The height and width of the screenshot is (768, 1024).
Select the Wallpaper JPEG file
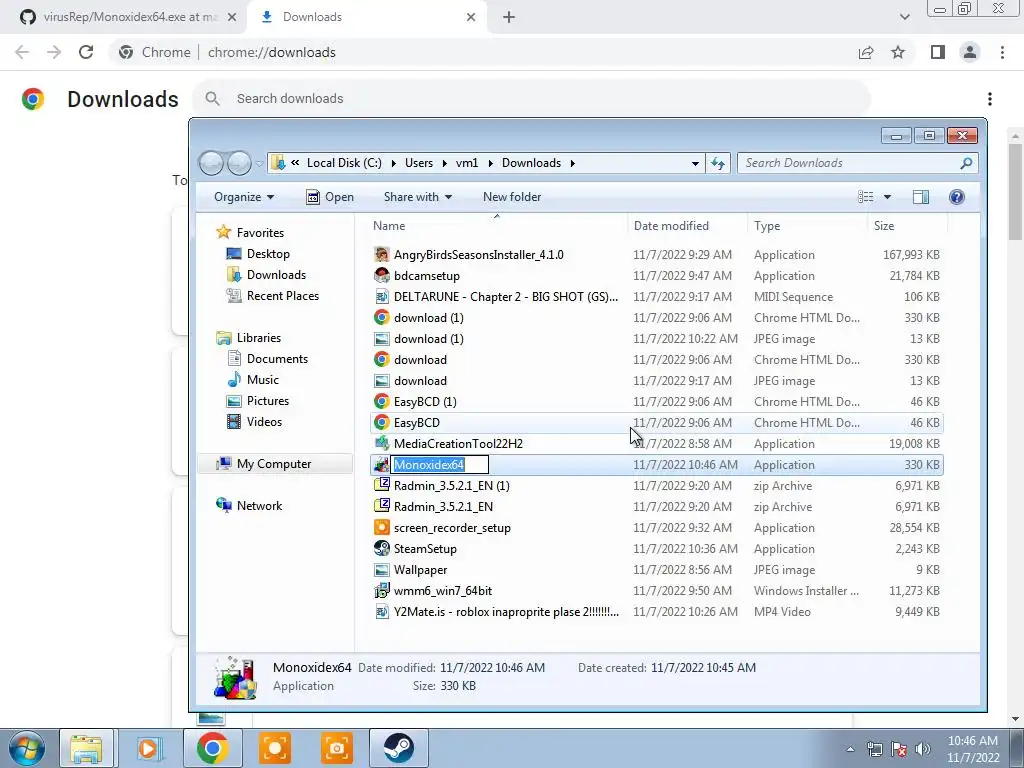point(656,569)
